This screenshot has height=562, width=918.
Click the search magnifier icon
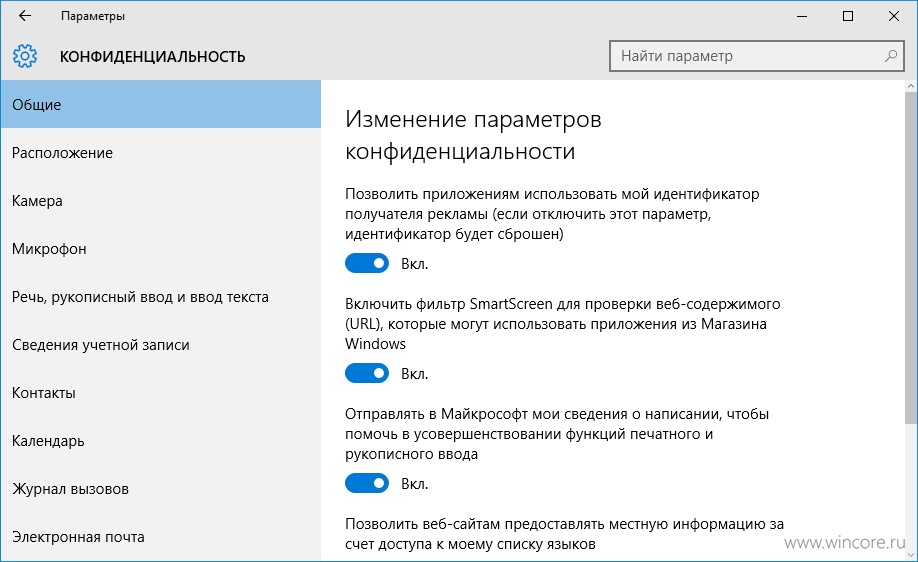tap(890, 56)
